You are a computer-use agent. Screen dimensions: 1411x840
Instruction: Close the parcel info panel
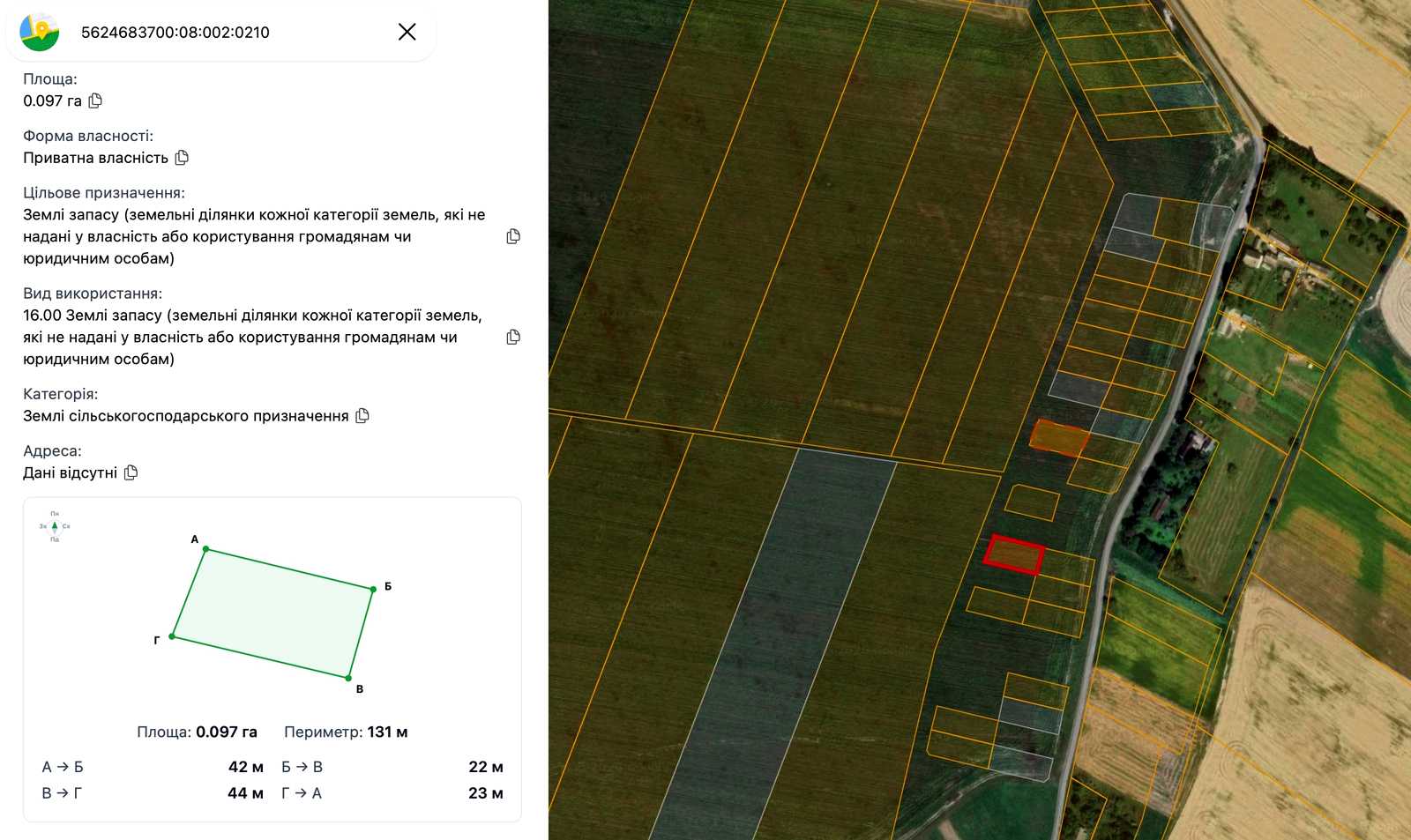tap(407, 32)
